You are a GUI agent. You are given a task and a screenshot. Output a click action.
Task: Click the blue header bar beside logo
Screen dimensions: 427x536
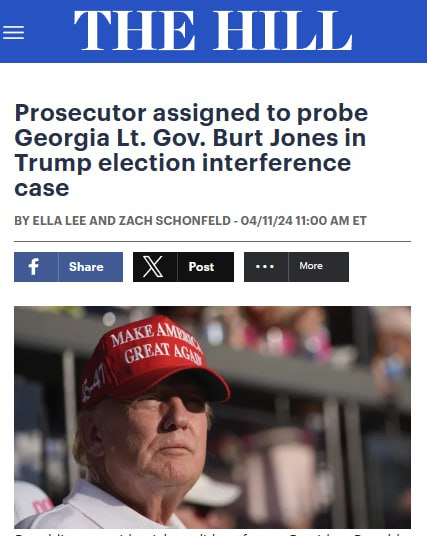click(x=390, y=31)
